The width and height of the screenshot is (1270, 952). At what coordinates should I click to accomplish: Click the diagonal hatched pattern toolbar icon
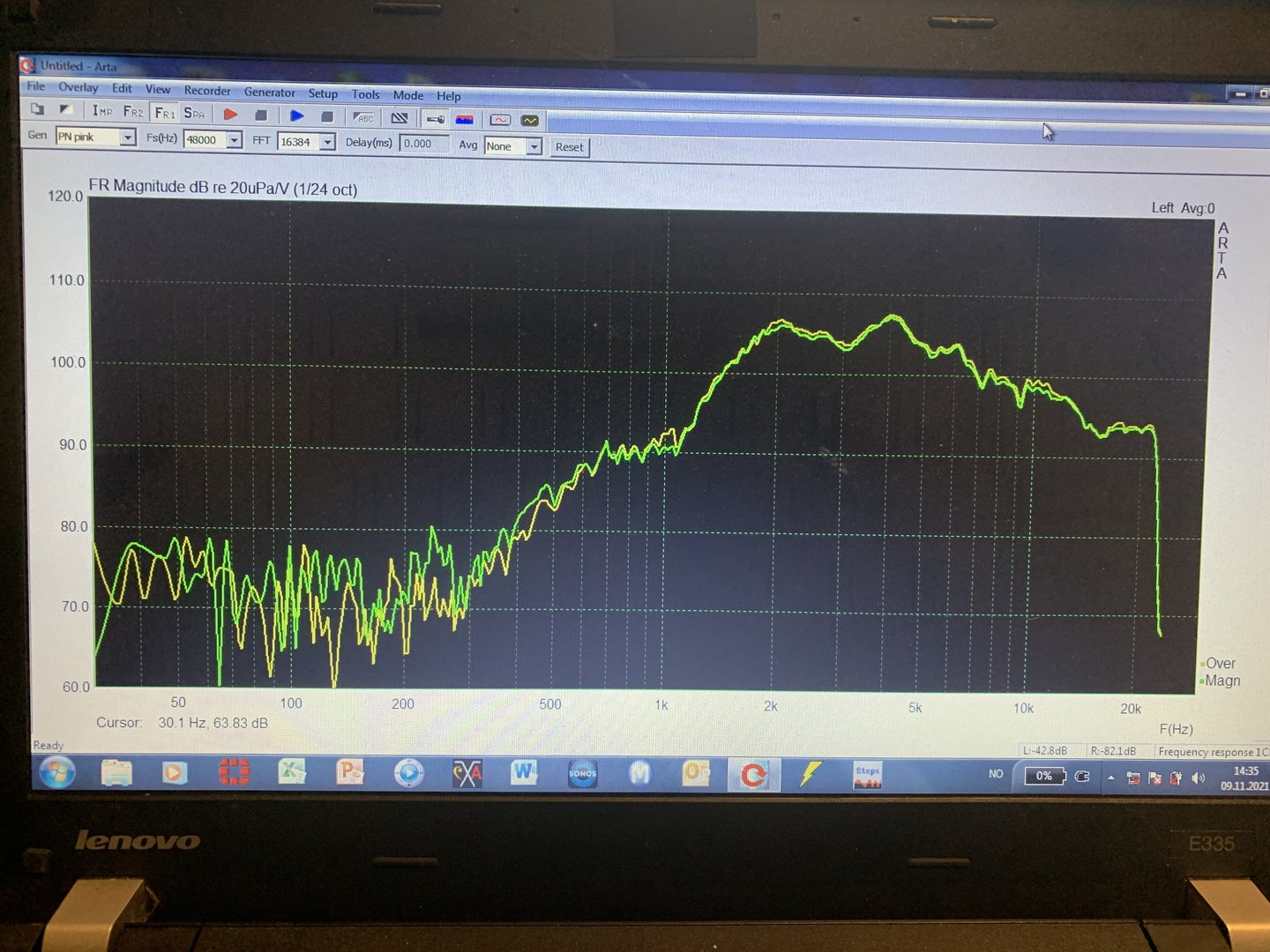tap(400, 118)
